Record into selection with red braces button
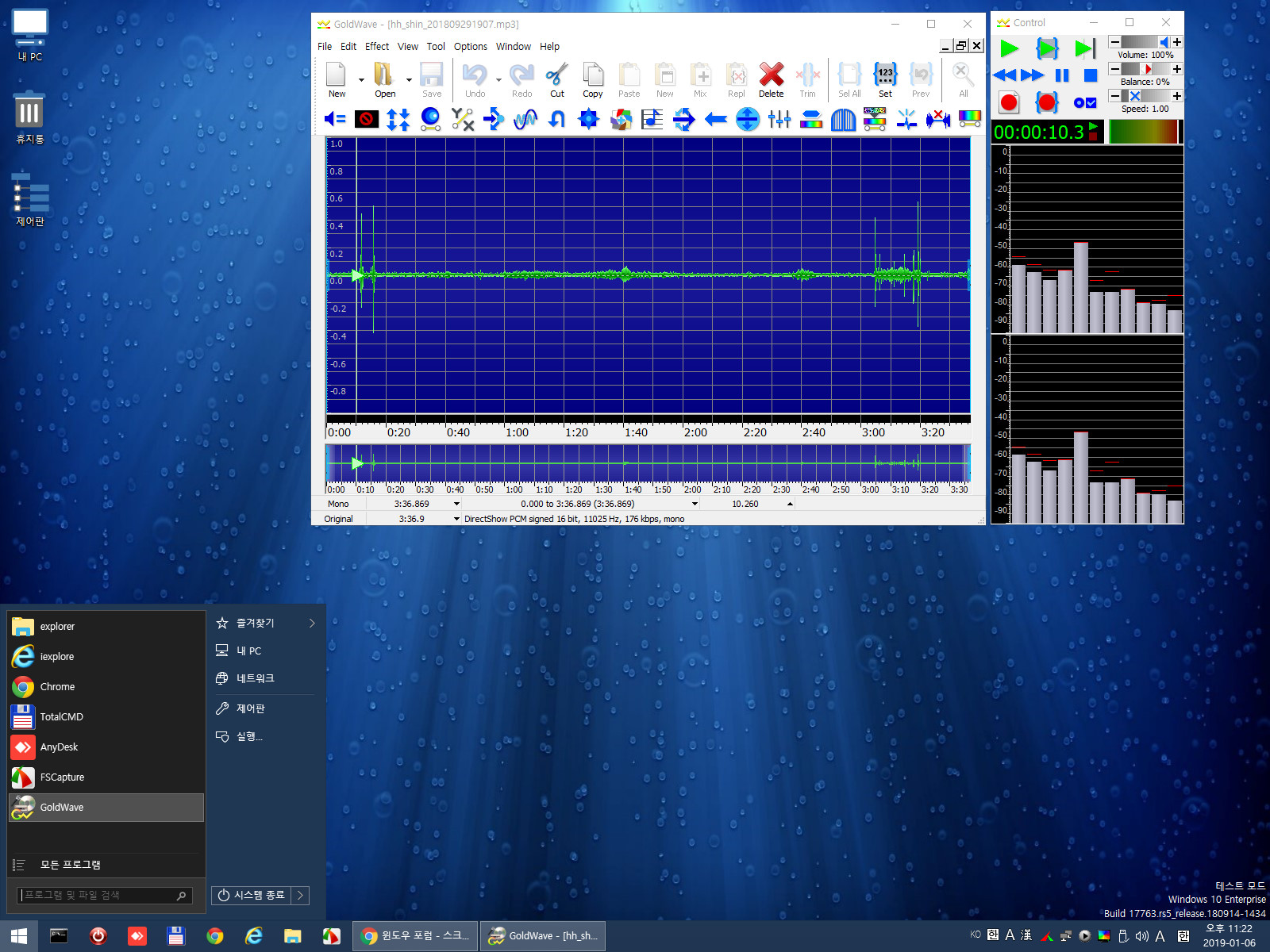 point(1047,102)
